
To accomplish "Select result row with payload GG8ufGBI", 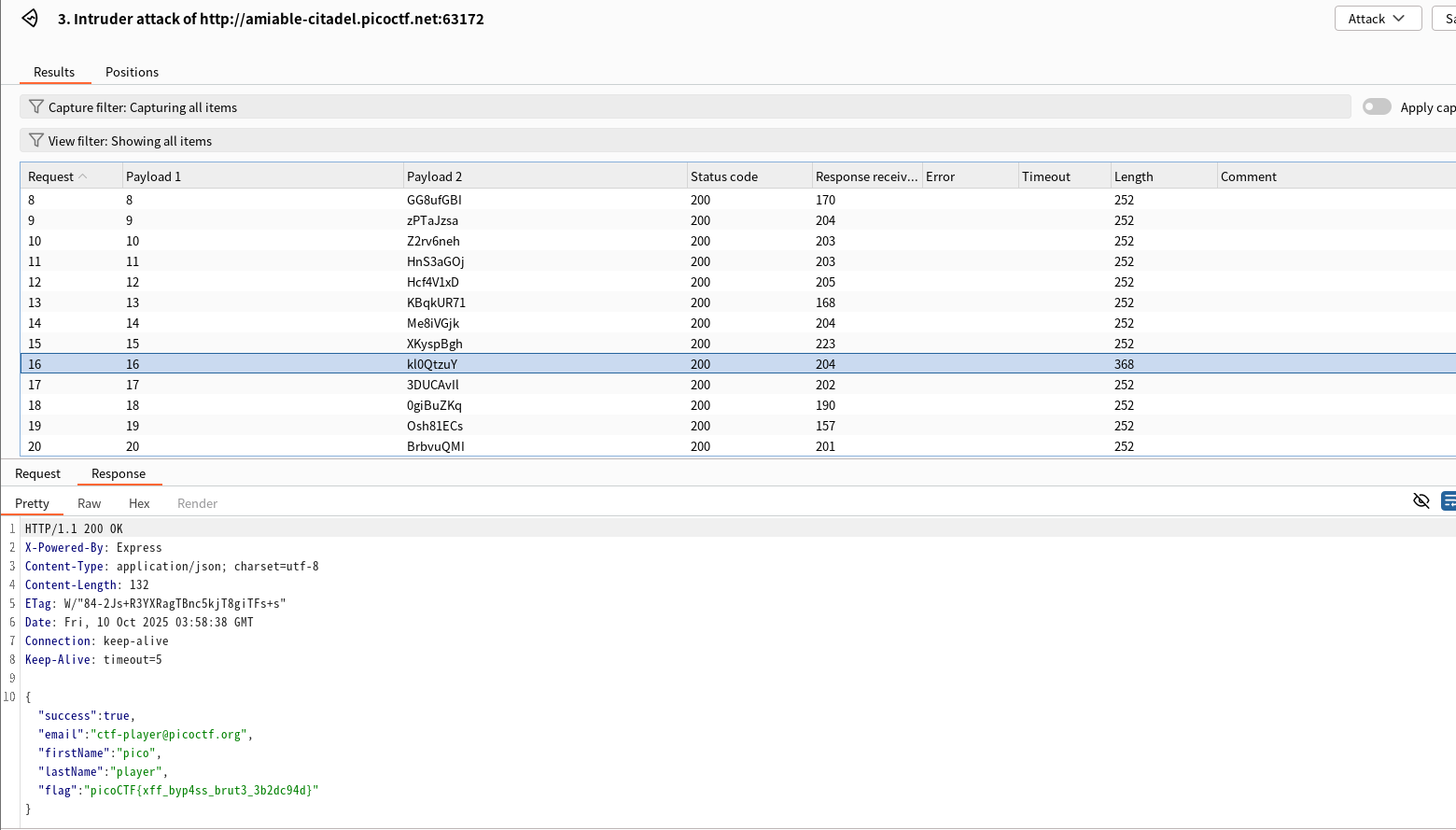I will tap(434, 200).
